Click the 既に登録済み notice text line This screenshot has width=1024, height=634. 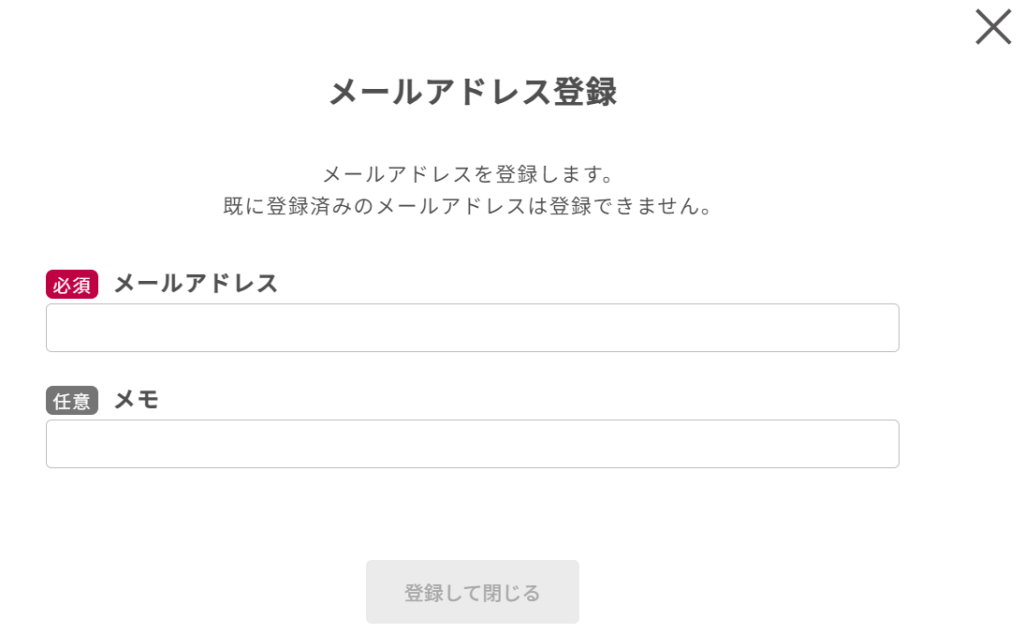[472, 208]
